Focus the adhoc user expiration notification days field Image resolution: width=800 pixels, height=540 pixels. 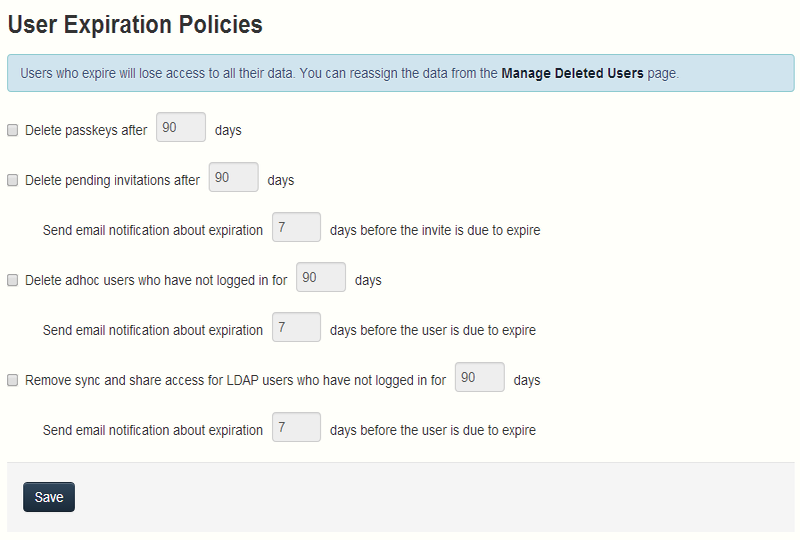[296, 328]
